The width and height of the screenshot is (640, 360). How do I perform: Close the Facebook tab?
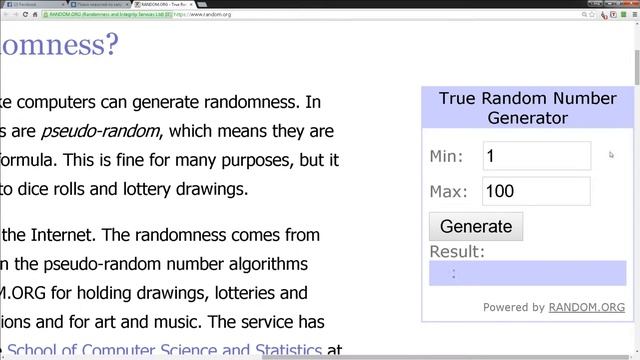coord(63,4)
